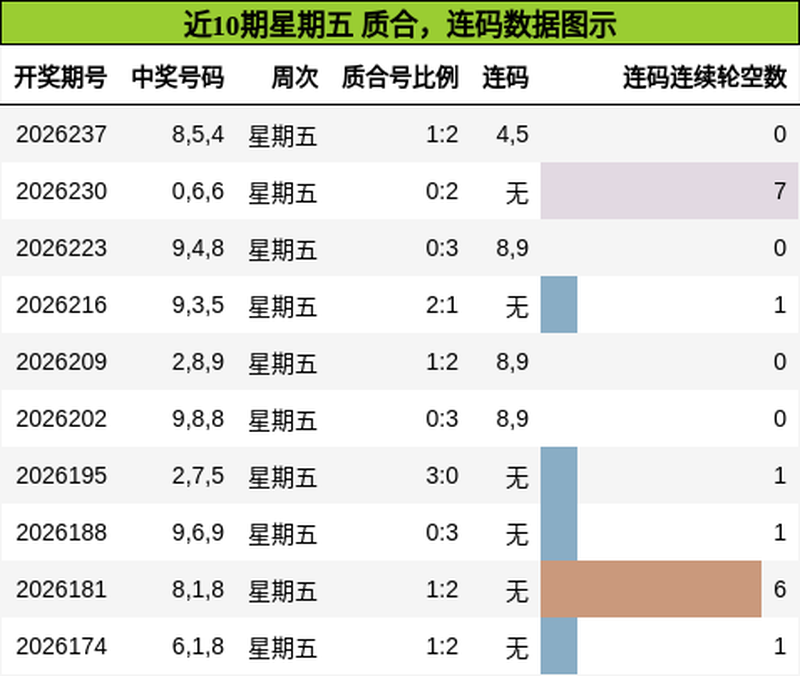Click period number 2026174

point(61,646)
